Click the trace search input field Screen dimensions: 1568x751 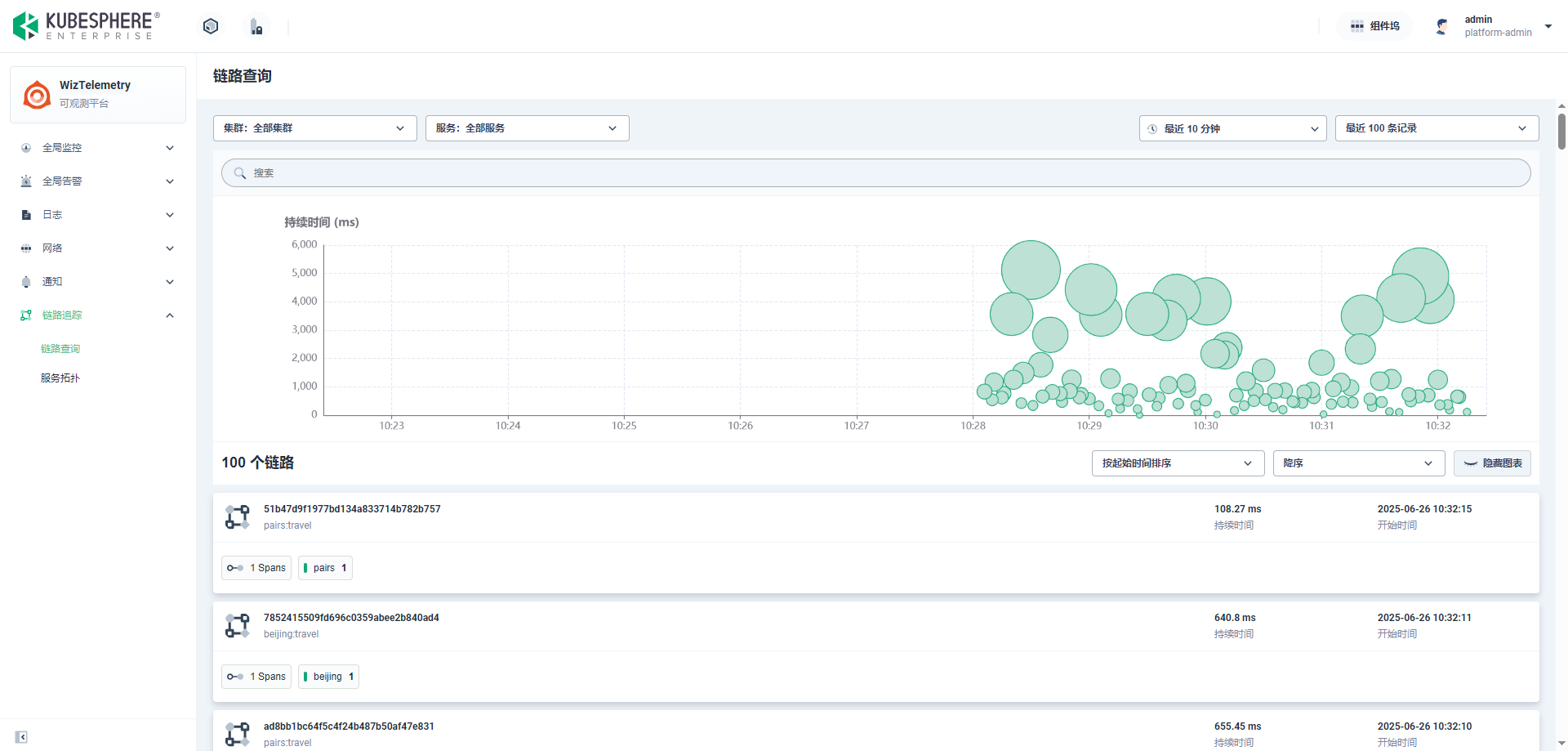tap(875, 173)
